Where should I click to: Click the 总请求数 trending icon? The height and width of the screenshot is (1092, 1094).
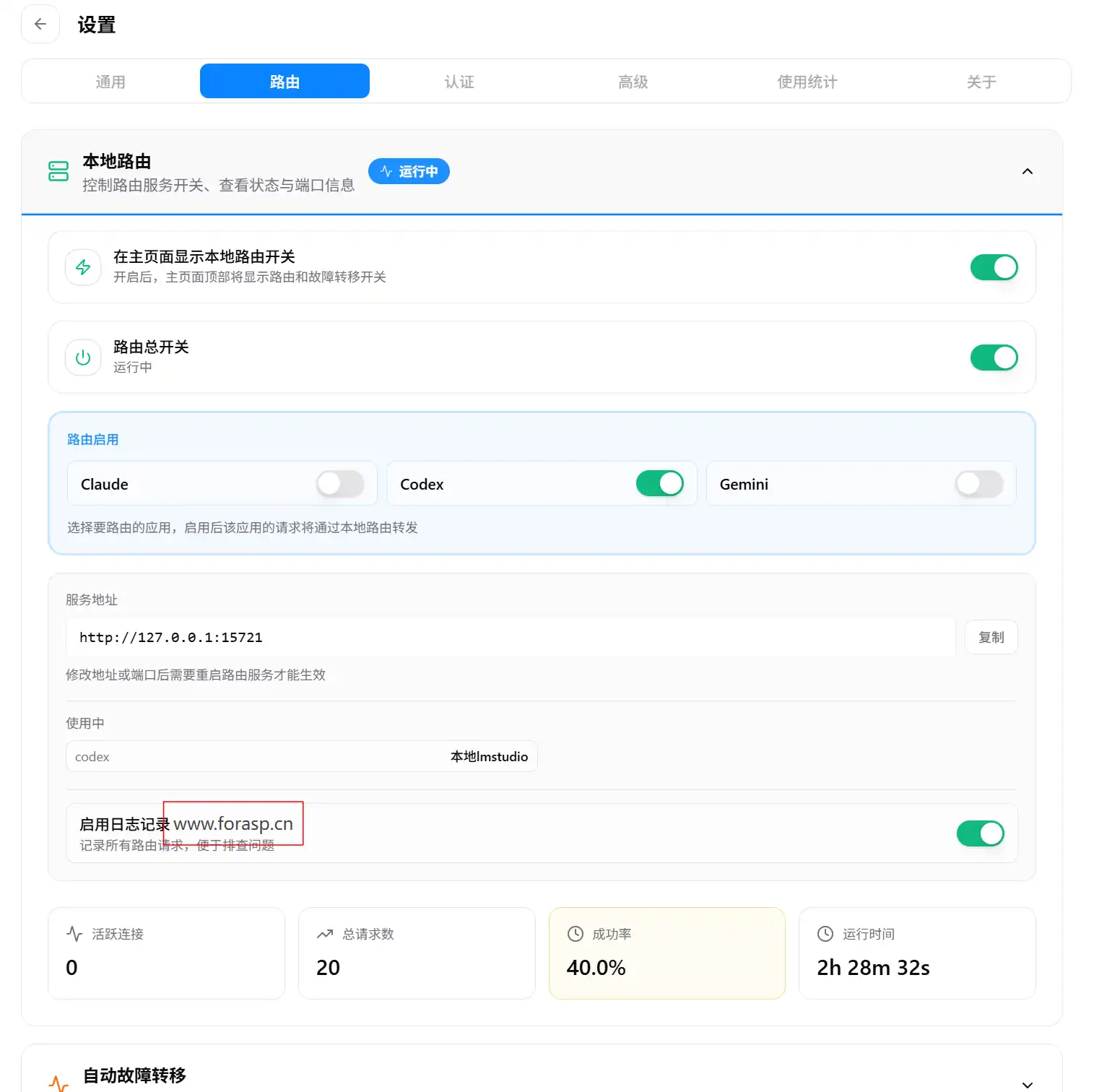point(325,934)
